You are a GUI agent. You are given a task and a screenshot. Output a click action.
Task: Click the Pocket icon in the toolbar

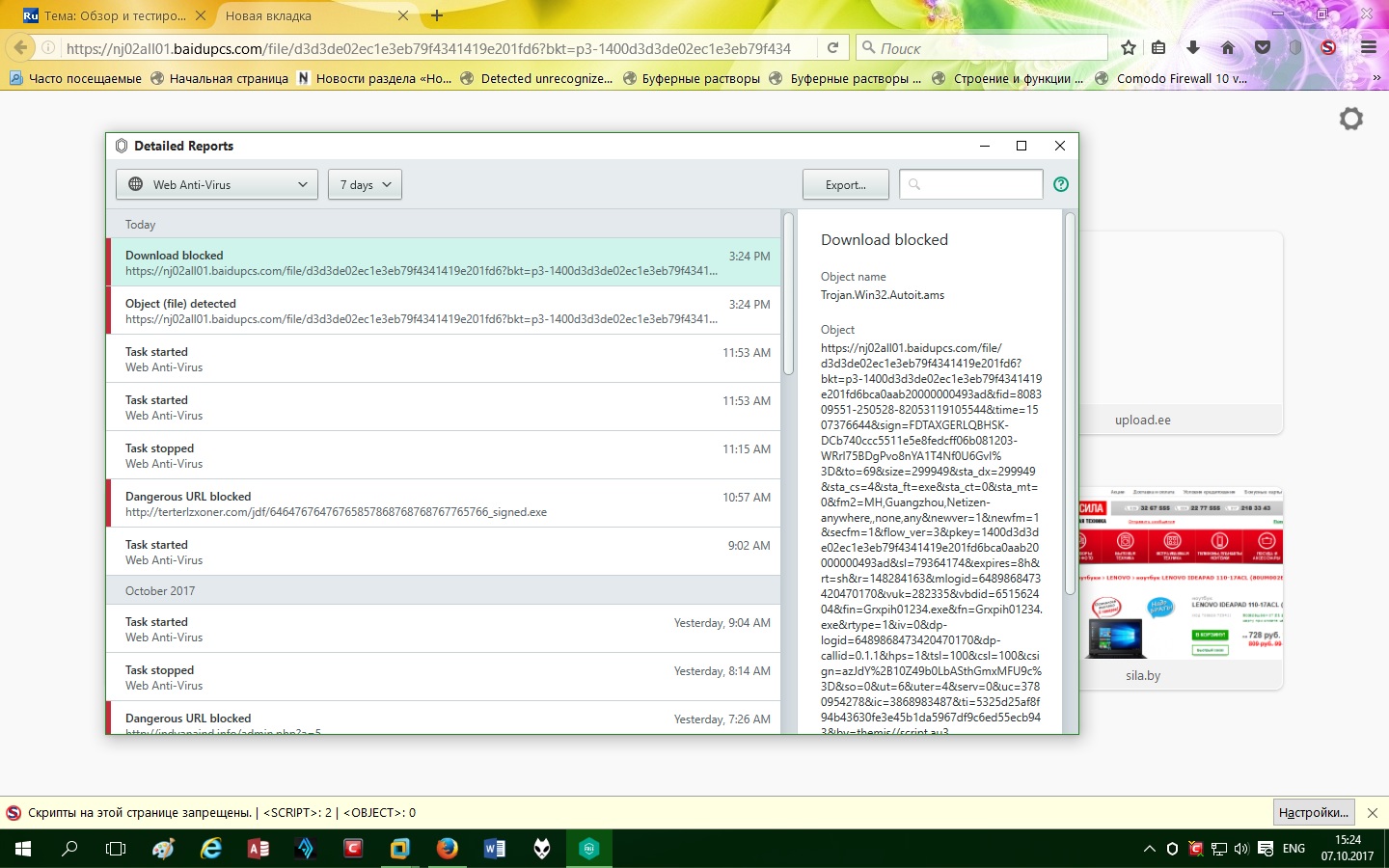pos(1262,47)
